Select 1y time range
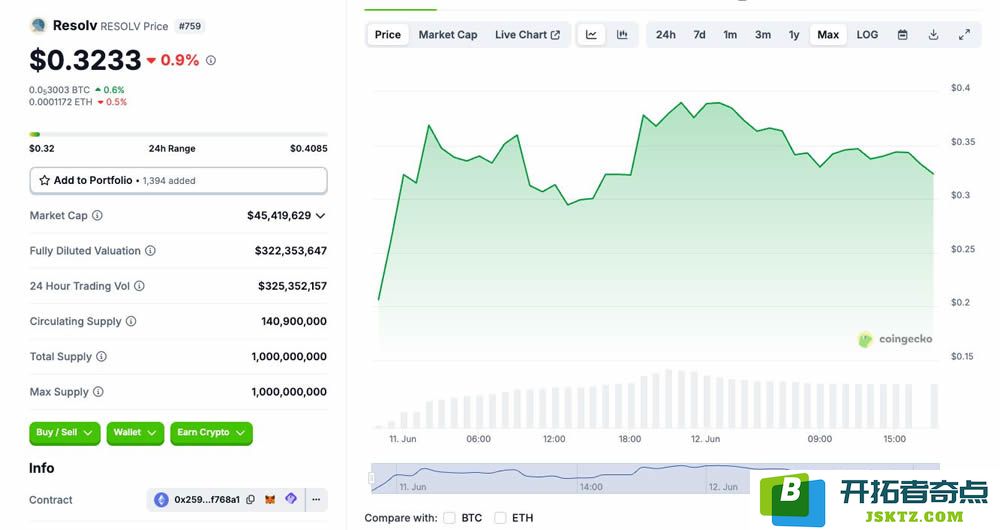The image size is (1000, 530). 794,34
